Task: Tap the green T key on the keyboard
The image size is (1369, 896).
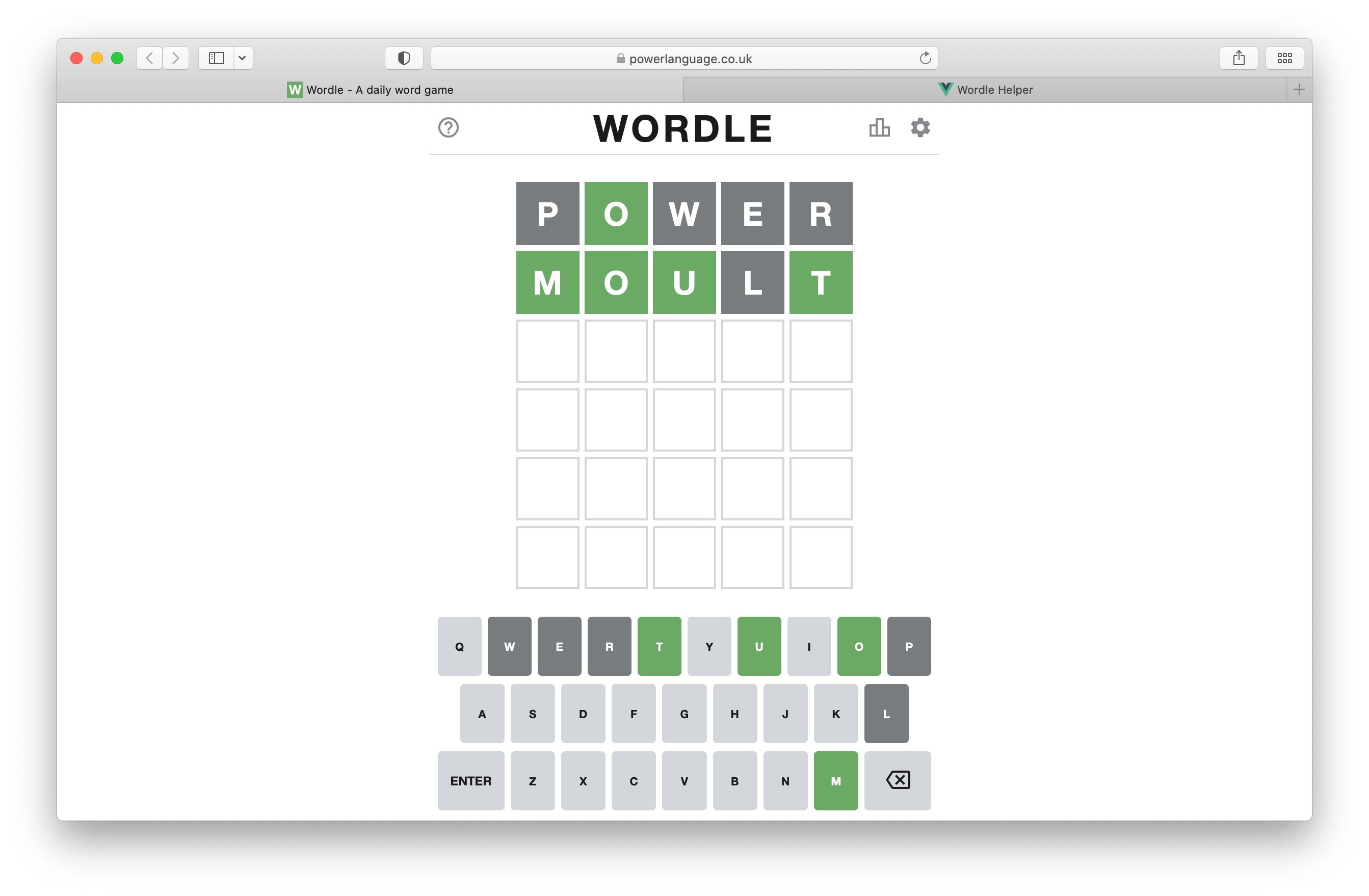Action: click(659, 646)
